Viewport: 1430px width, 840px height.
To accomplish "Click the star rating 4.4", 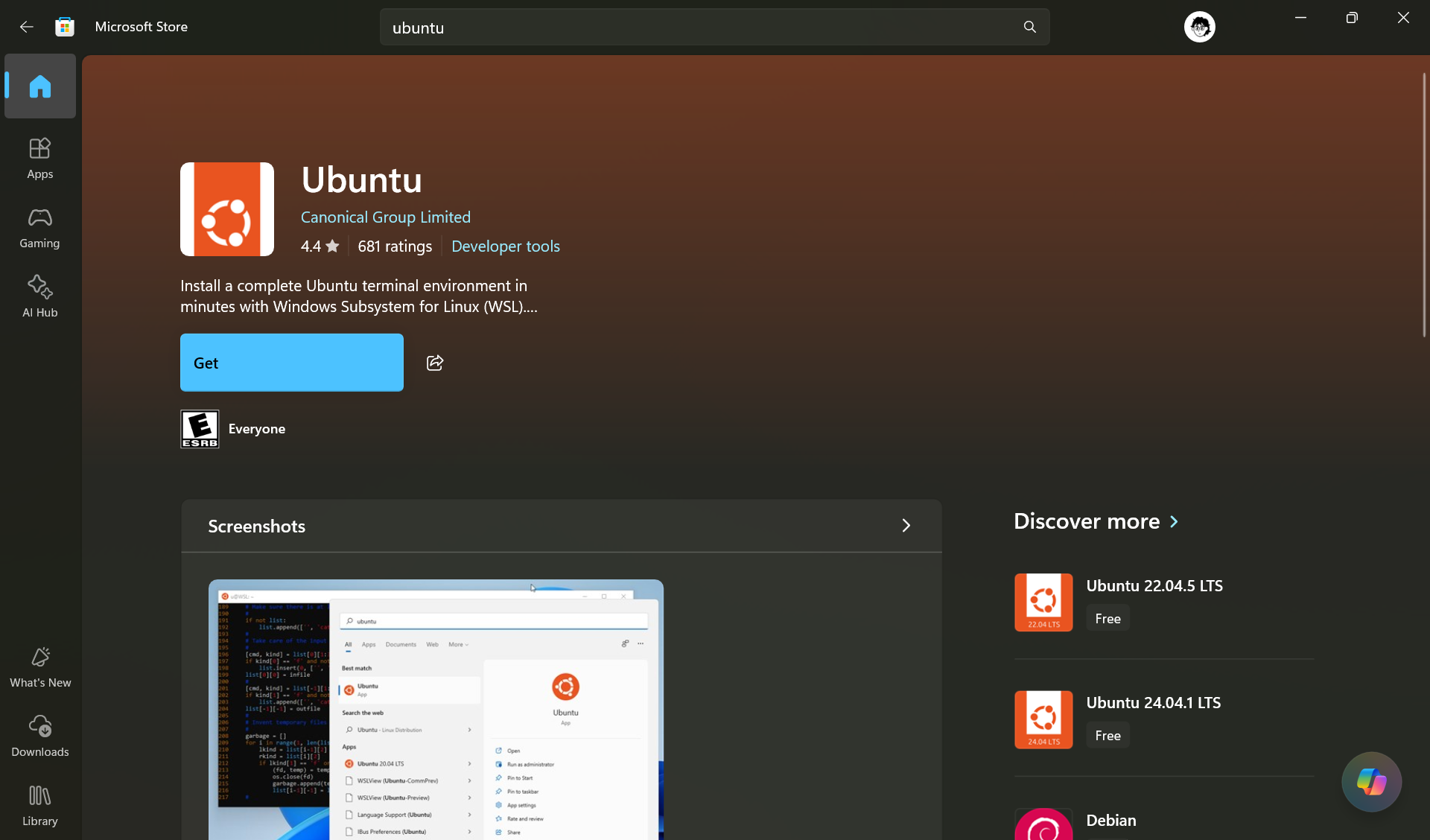I will [x=320, y=246].
